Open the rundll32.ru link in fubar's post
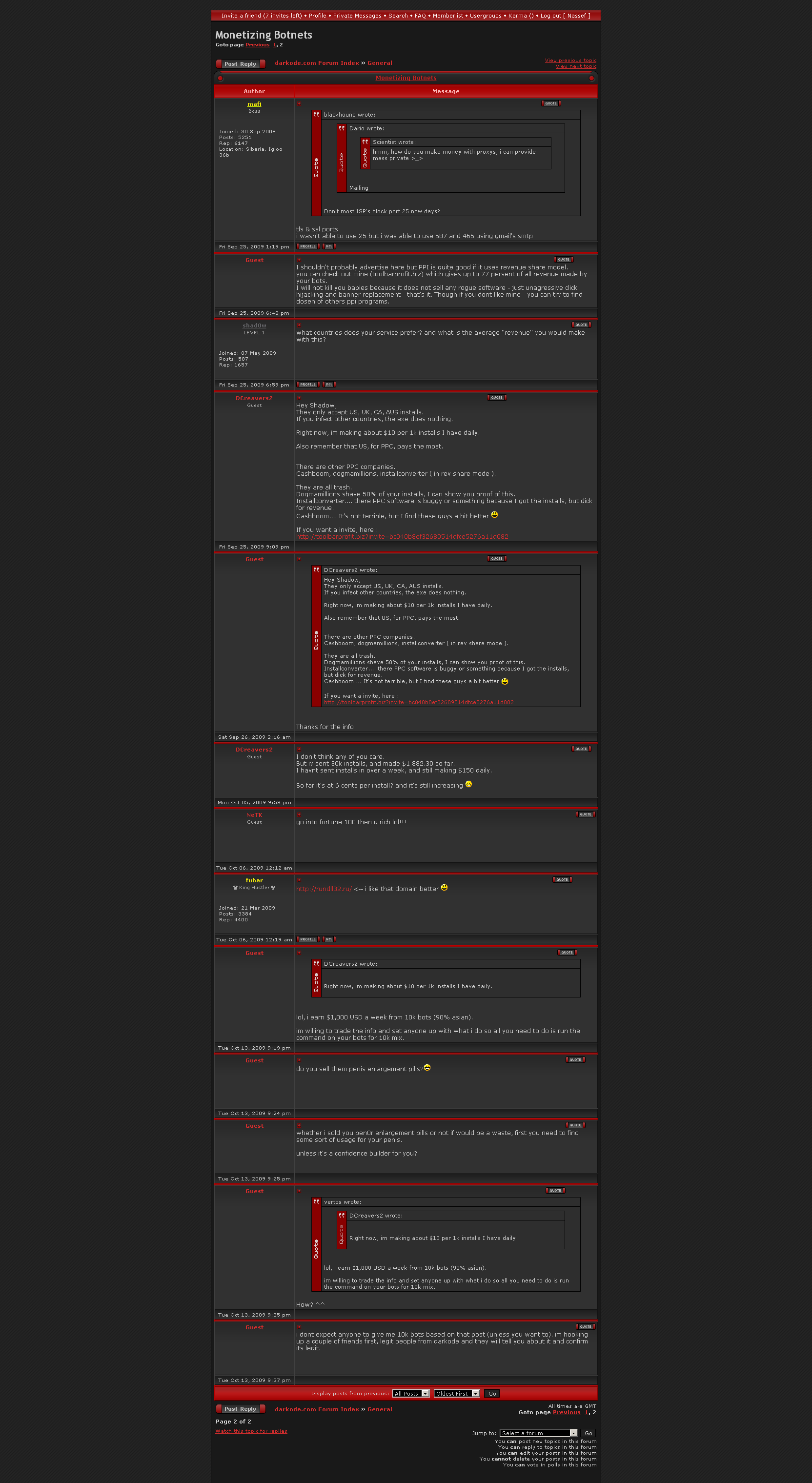 324,889
